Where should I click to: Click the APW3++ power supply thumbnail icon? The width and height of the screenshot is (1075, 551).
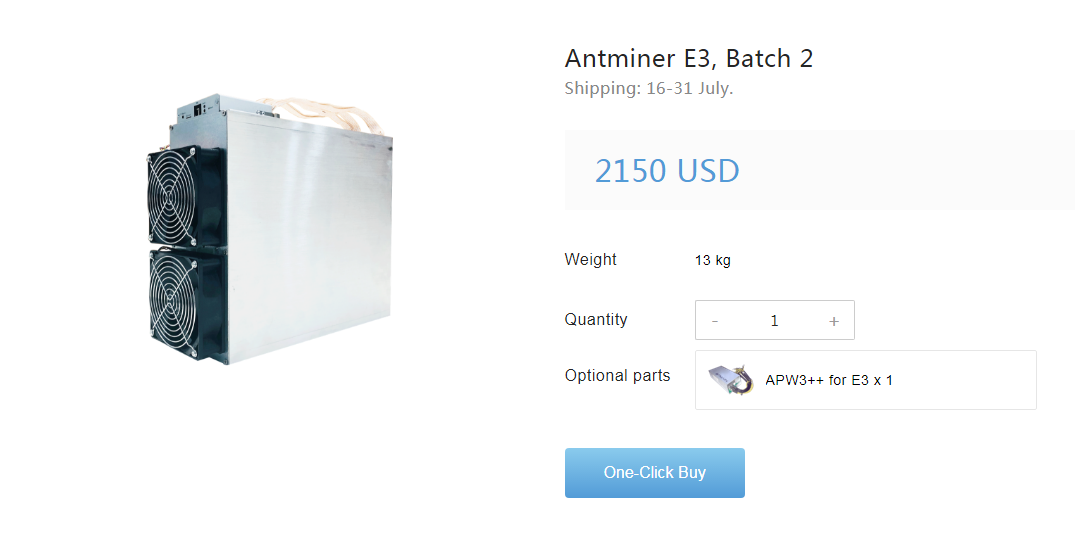click(731, 380)
